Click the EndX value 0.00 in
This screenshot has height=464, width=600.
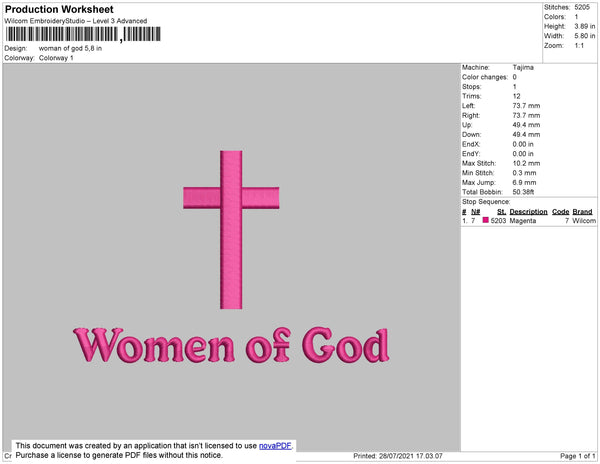[x=523, y=144]
